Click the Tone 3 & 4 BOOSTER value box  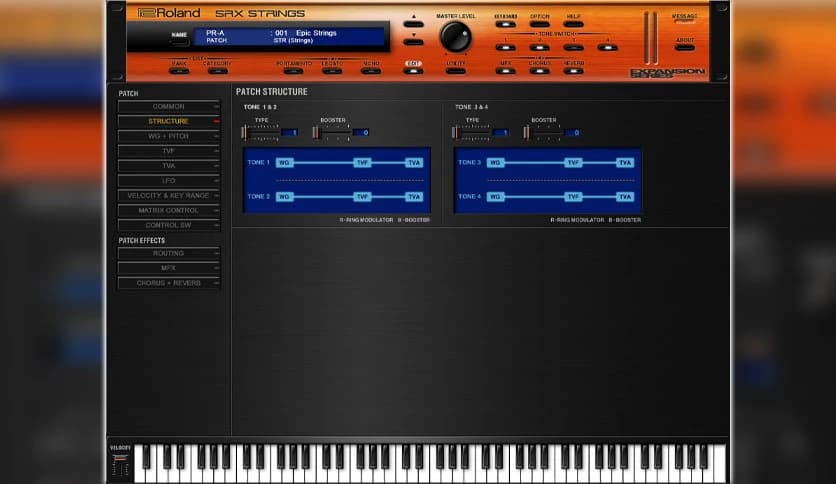point(572,132)
